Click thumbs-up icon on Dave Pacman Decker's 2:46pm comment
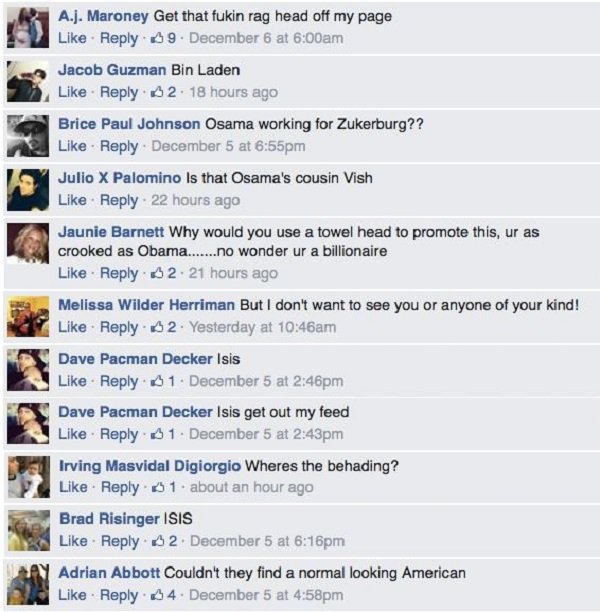 point(157,381)
